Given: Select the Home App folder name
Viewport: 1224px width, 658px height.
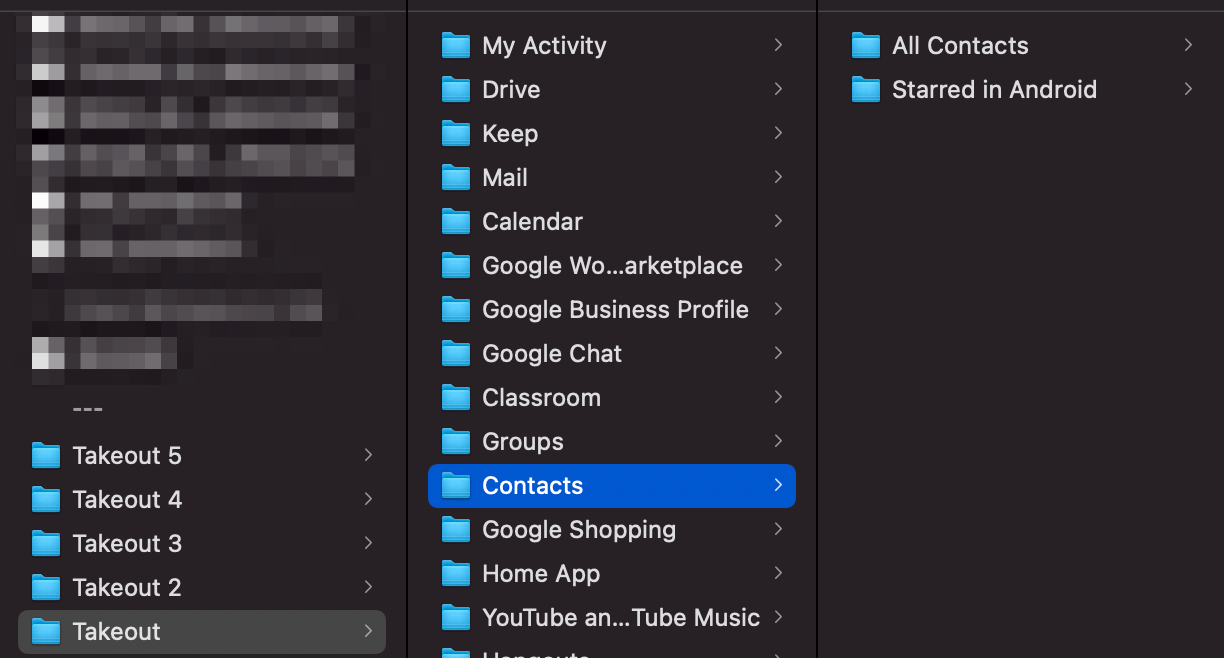Looking at the screenshot, I should pos(541,574).
